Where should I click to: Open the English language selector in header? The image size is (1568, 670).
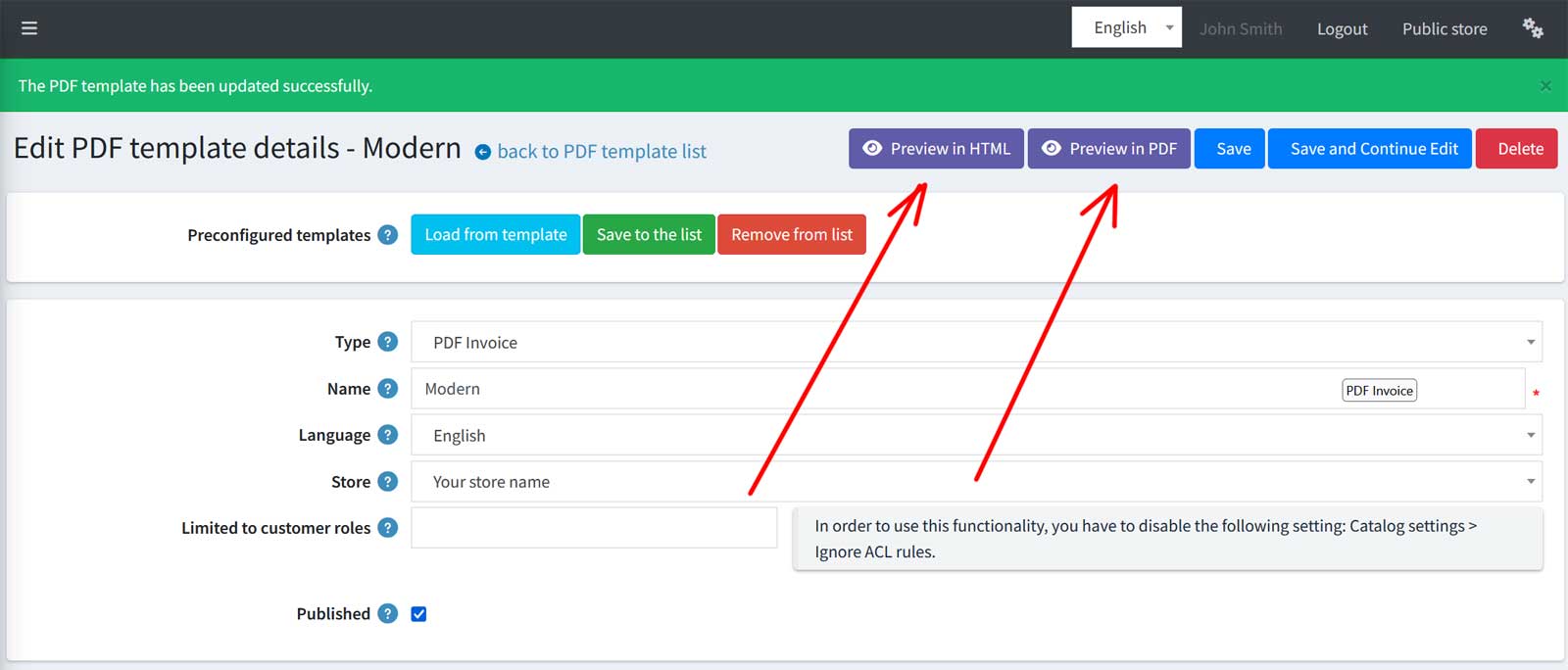1126,27
